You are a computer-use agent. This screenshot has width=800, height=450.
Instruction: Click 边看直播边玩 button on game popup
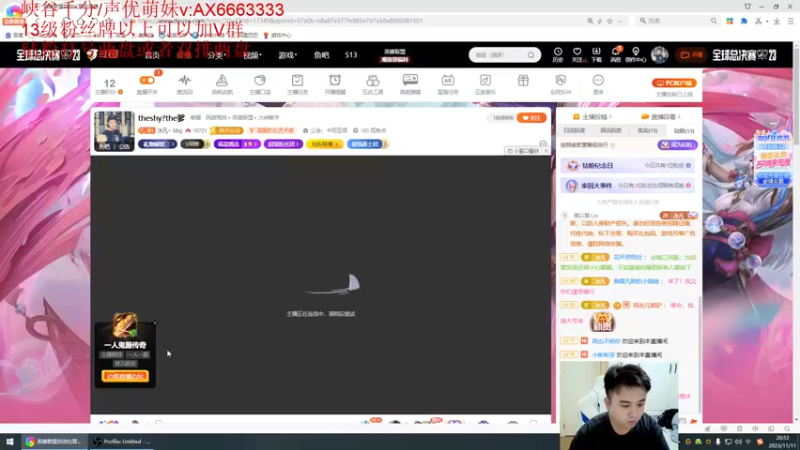point(125,377)
